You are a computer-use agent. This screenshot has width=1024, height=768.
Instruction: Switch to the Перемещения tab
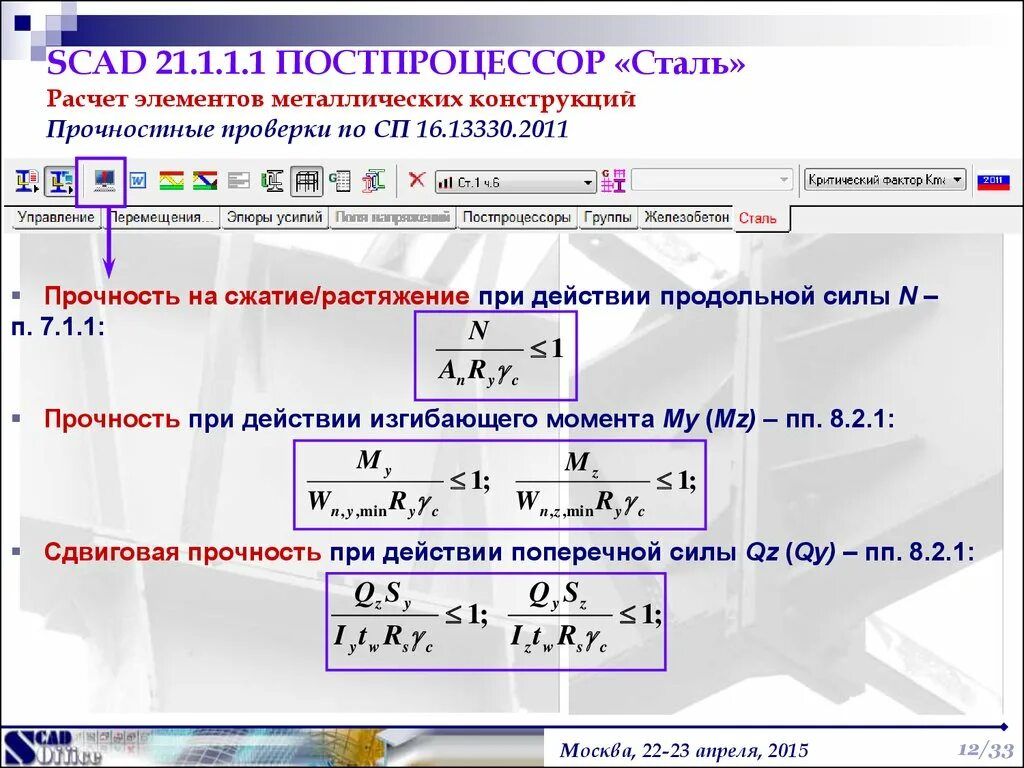161,217
